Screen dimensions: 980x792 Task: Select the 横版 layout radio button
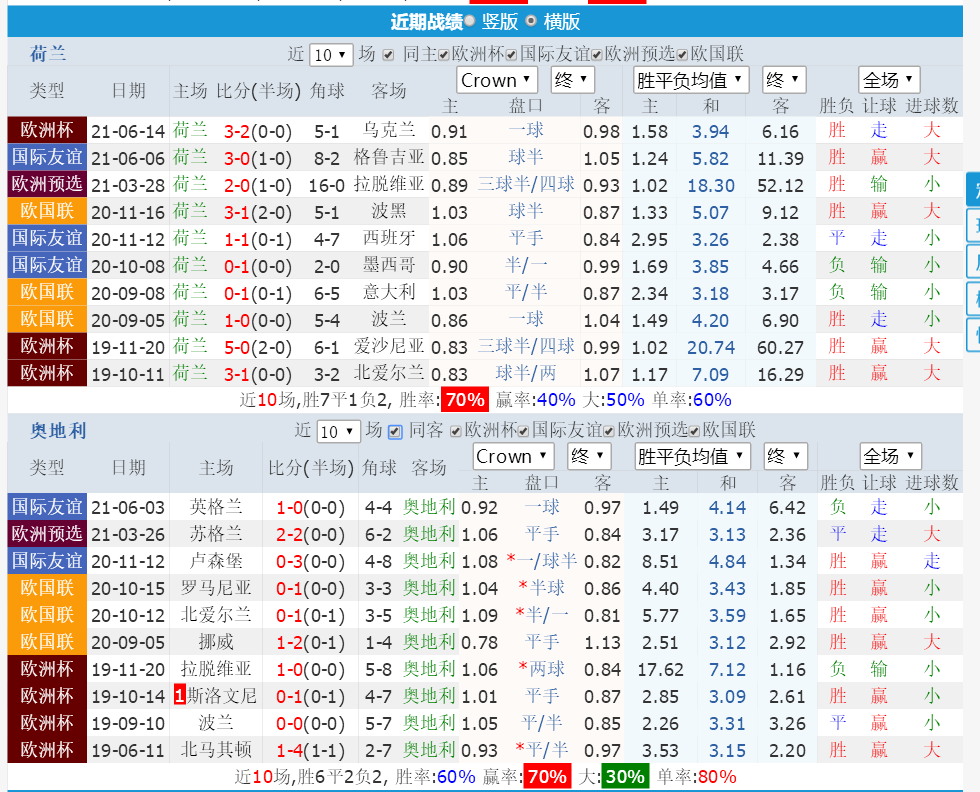point(531,21)
